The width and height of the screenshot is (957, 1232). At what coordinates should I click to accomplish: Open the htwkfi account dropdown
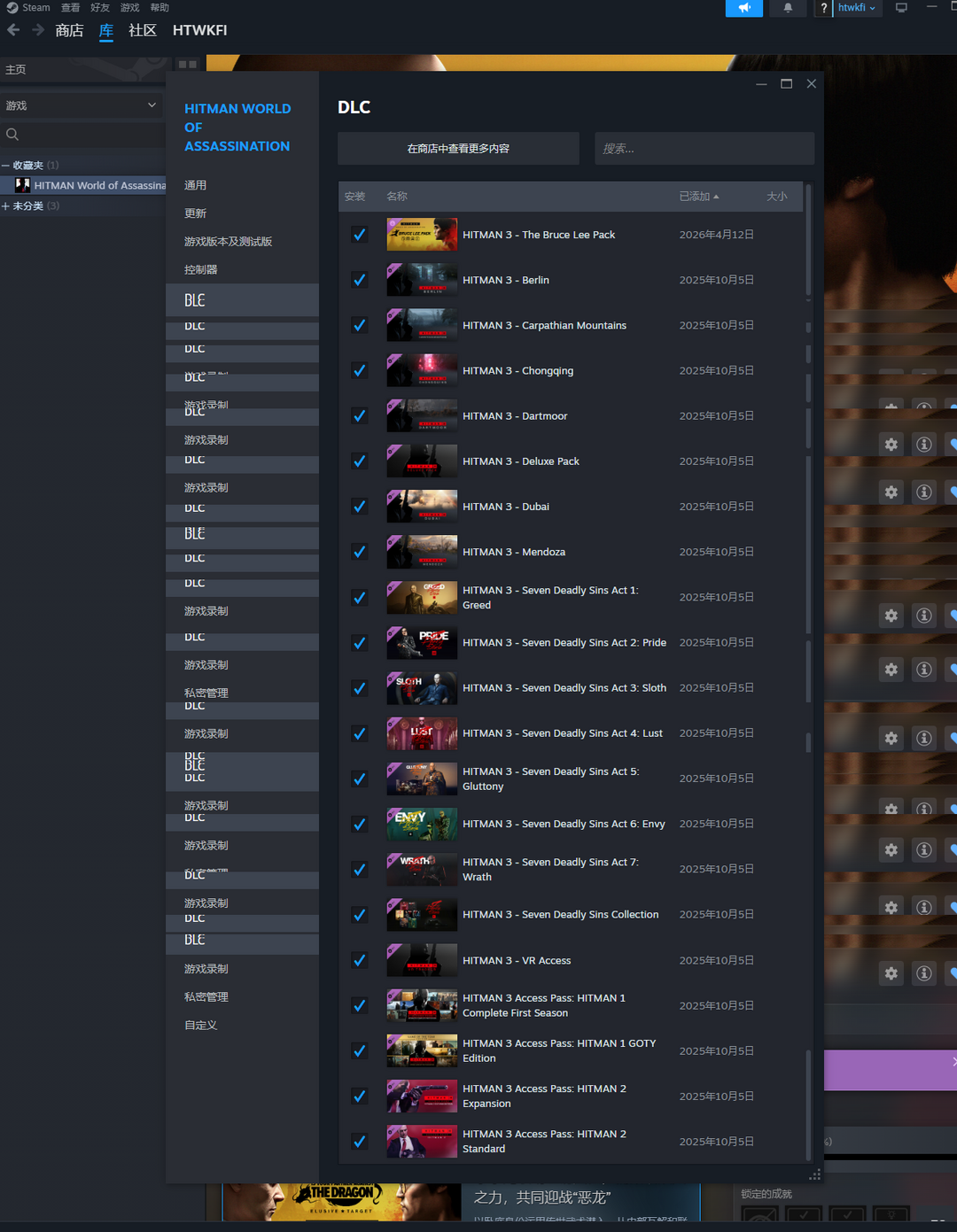(x=856, y=8)
